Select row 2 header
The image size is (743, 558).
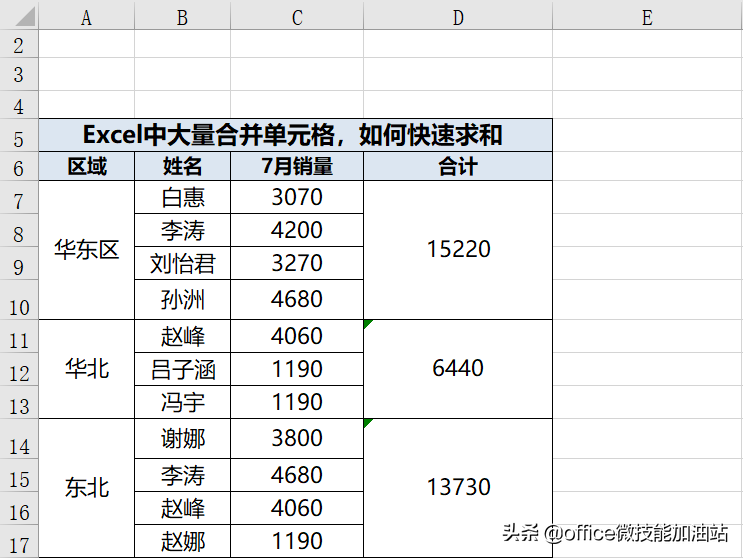(19, 45)
